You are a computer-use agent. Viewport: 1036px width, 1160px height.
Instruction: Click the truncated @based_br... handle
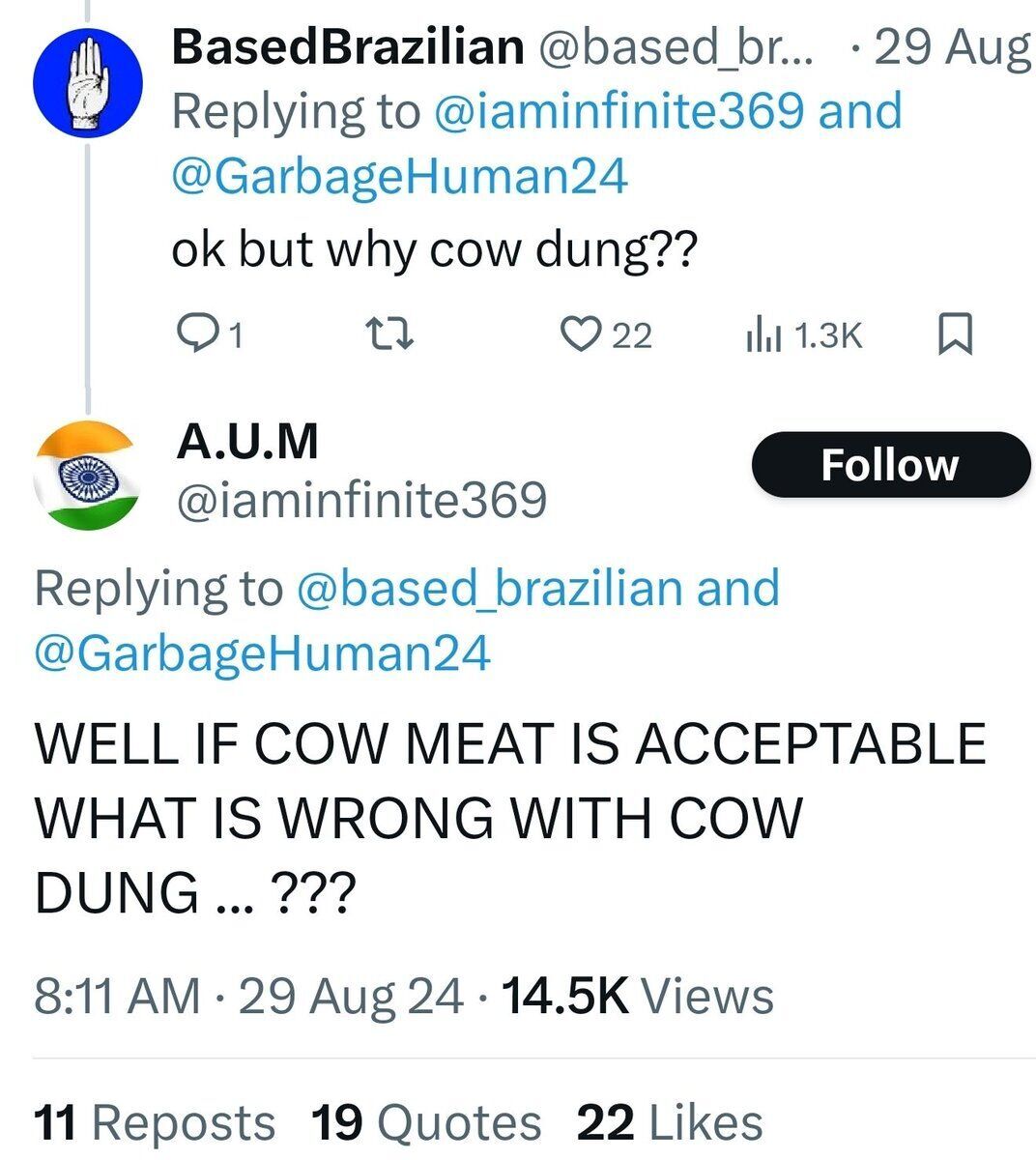point(675,46)
